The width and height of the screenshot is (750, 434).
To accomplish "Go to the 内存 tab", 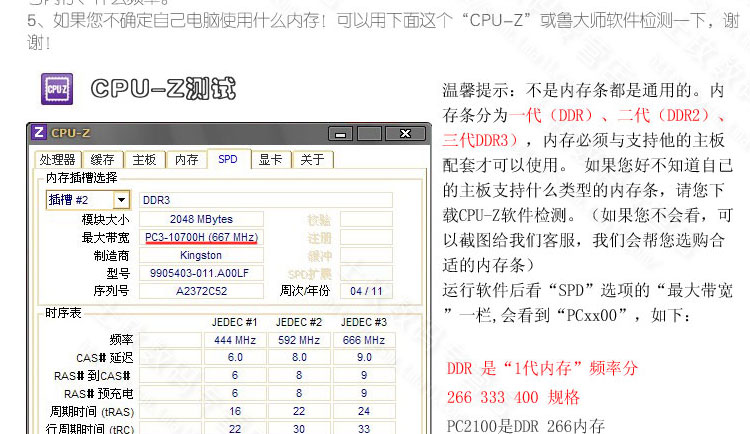I will (187, 160).
